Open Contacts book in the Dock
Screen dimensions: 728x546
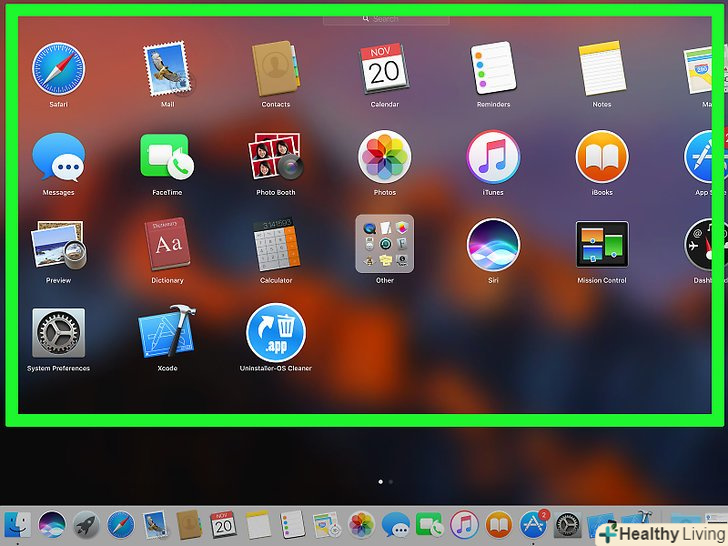point(189,525)
